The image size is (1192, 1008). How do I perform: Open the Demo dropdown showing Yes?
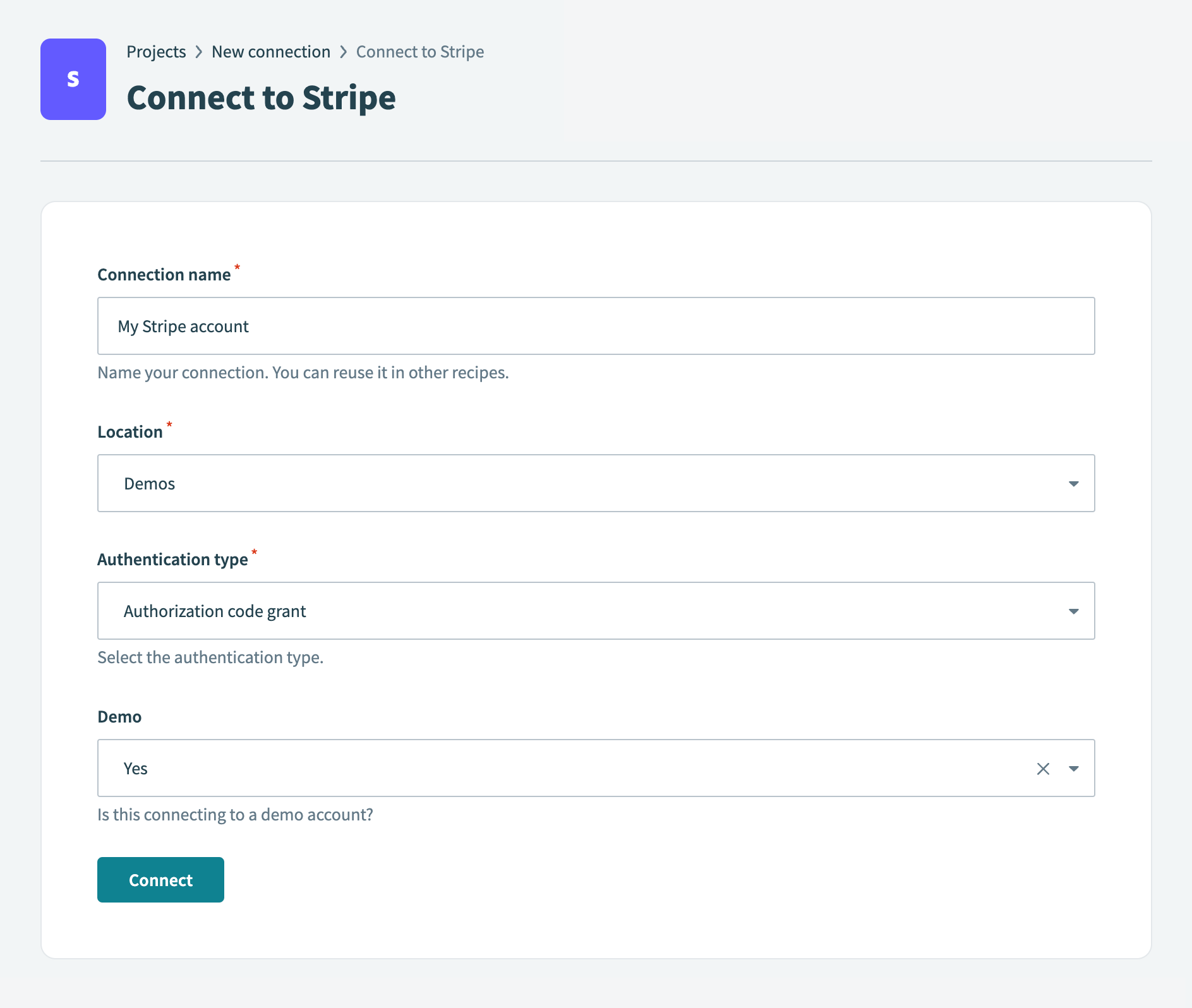[569, 769]
